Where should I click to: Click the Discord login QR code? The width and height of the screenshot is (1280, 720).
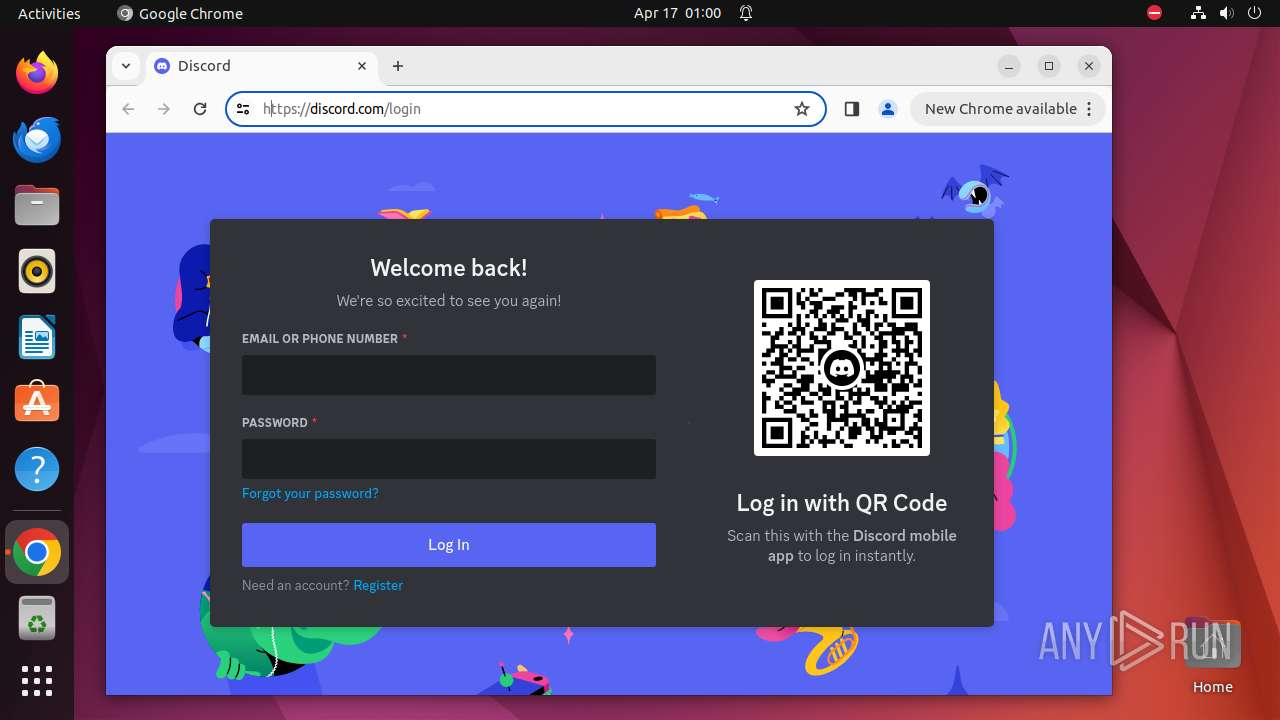[x=842, y=368]
